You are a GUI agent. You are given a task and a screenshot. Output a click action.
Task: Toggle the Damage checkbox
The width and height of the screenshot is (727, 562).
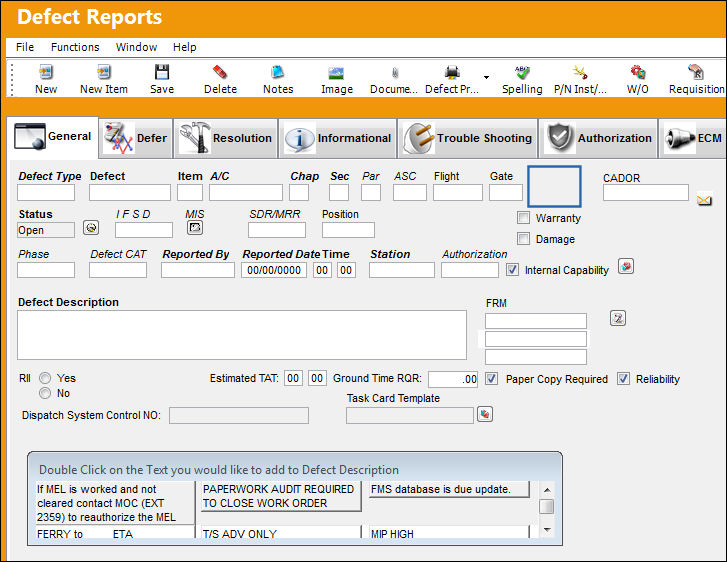[523, 239]
